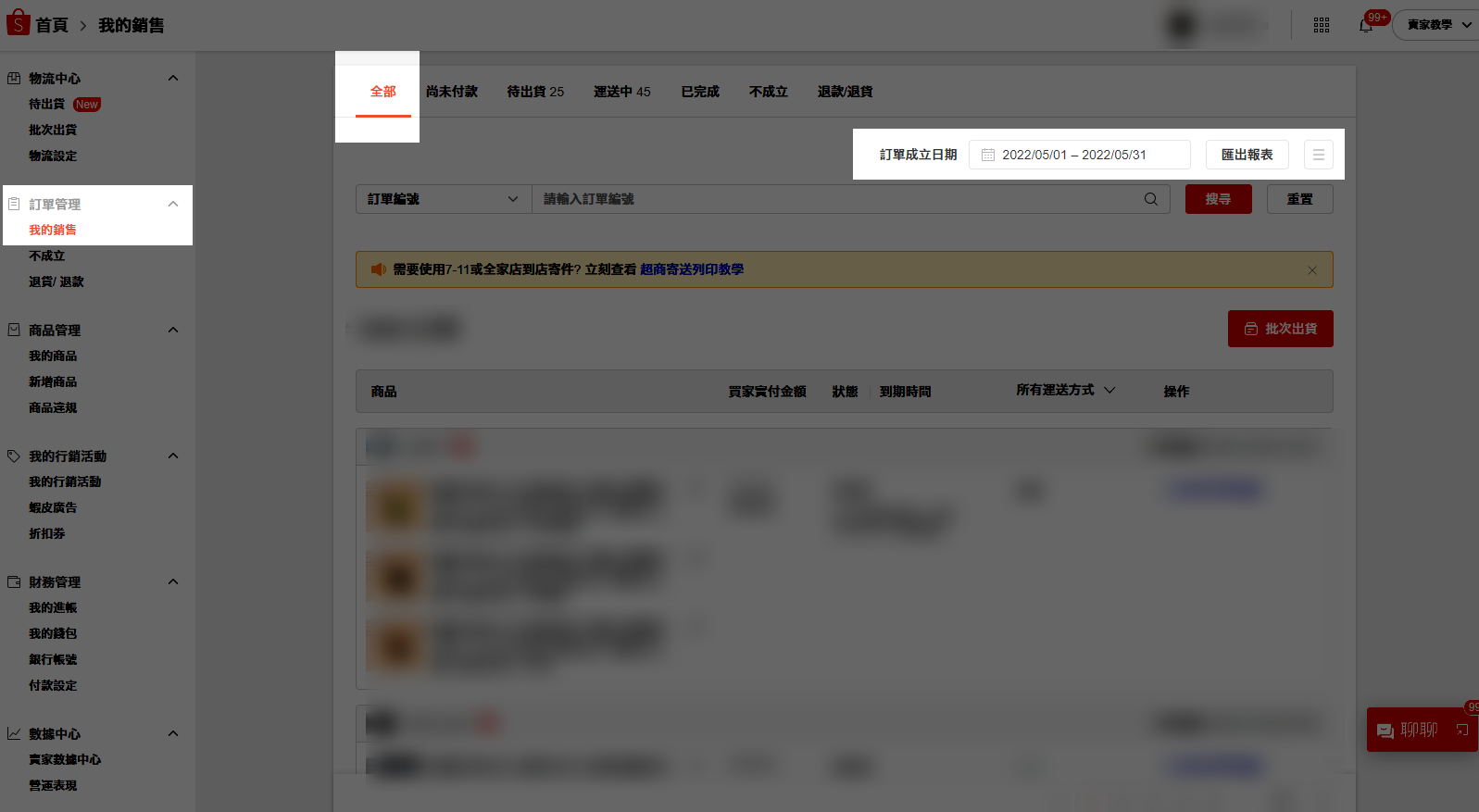Click the order number search input field
1479x812 pixels.
(x=834, y=199)
